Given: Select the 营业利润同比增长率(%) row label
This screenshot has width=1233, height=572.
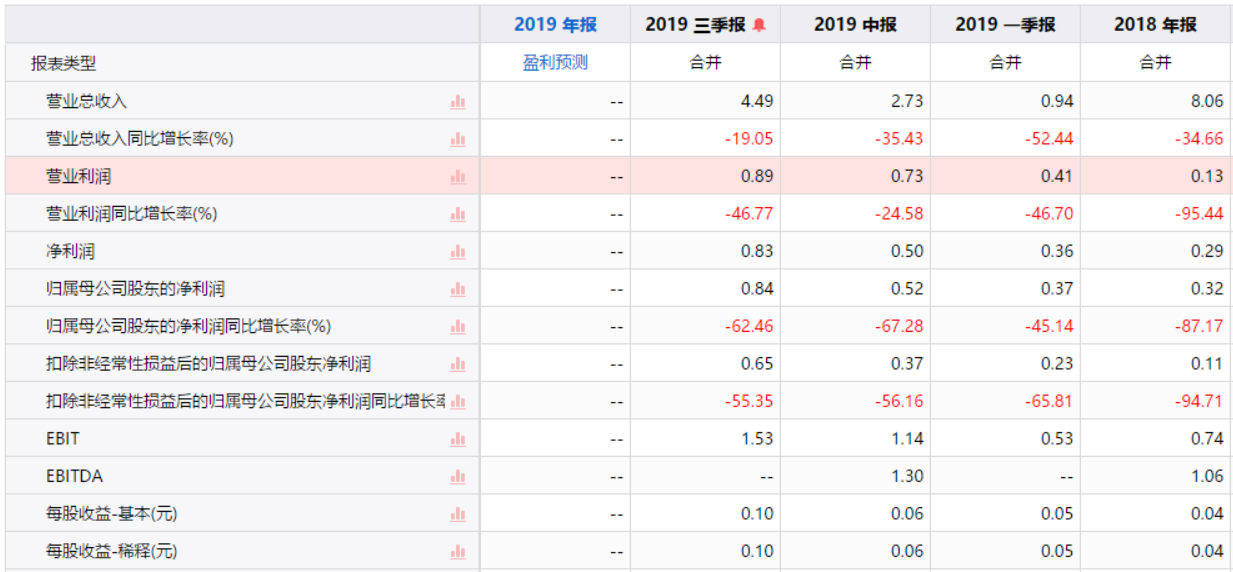Looking at the screenshot, I should (132, 214).
